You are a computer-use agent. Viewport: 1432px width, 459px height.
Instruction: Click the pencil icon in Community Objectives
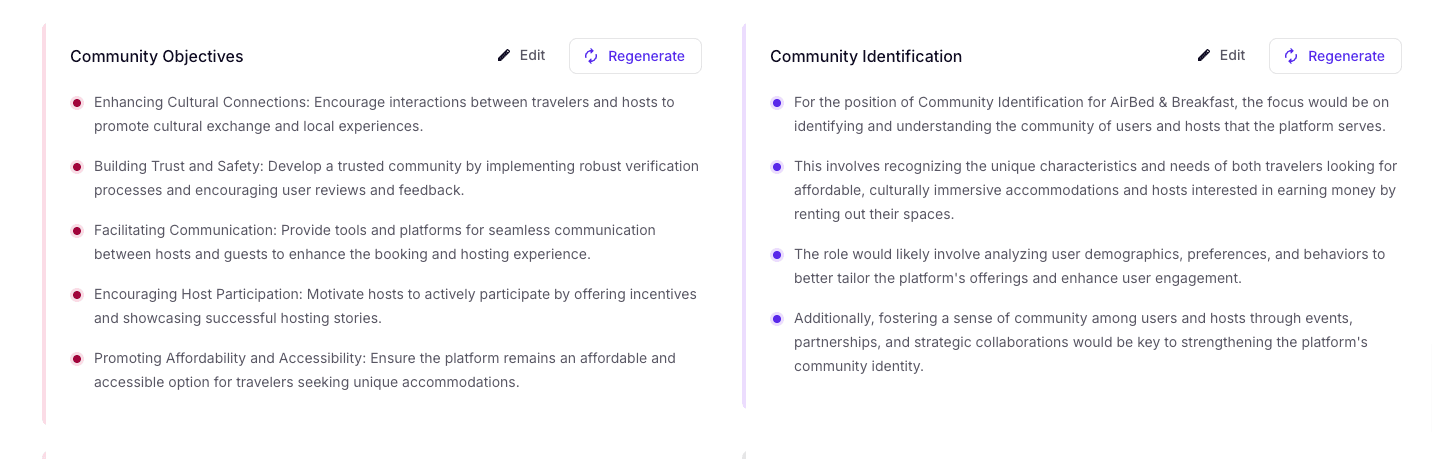point(504,56)
